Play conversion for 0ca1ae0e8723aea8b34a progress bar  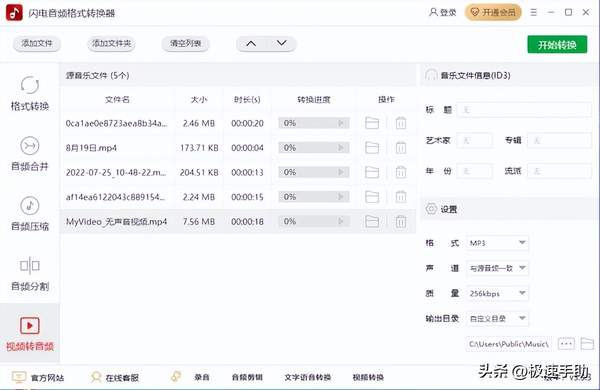pyautogui.click(x=341, y=123)
